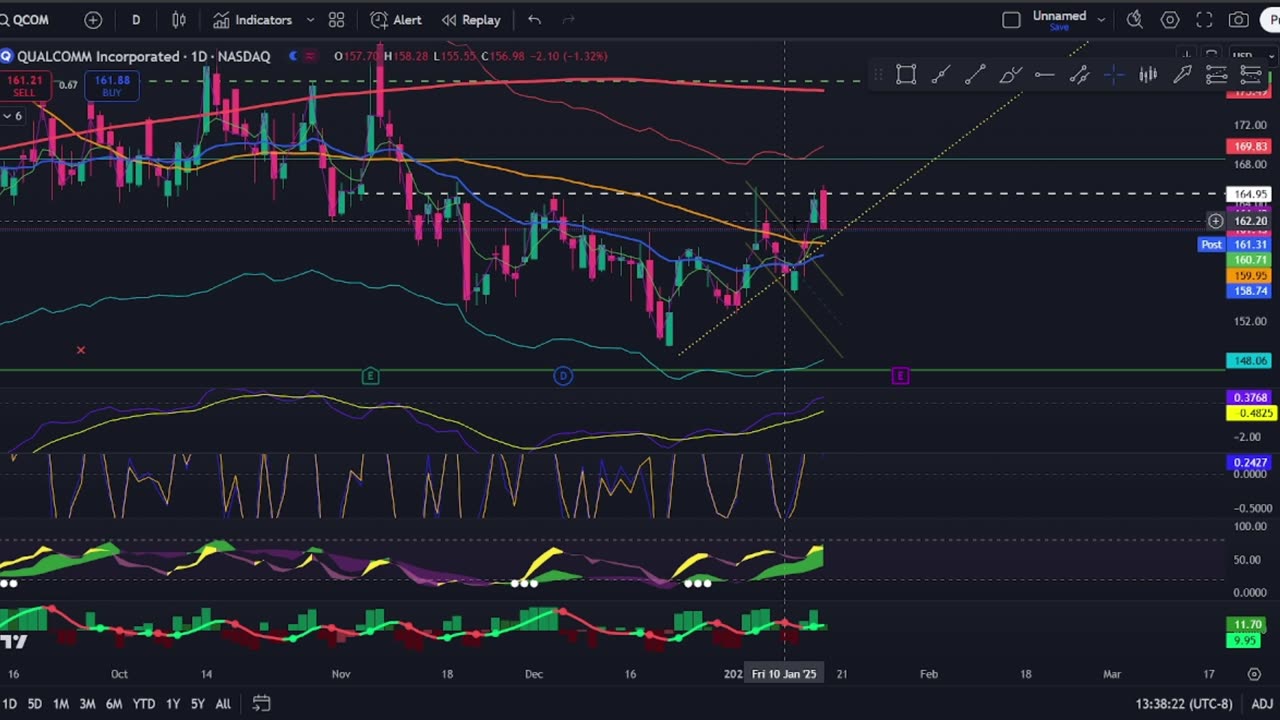This screenshot has height=720, width=1280.
Task: Click the 161.21 SELL button
Action: point(25,86)
